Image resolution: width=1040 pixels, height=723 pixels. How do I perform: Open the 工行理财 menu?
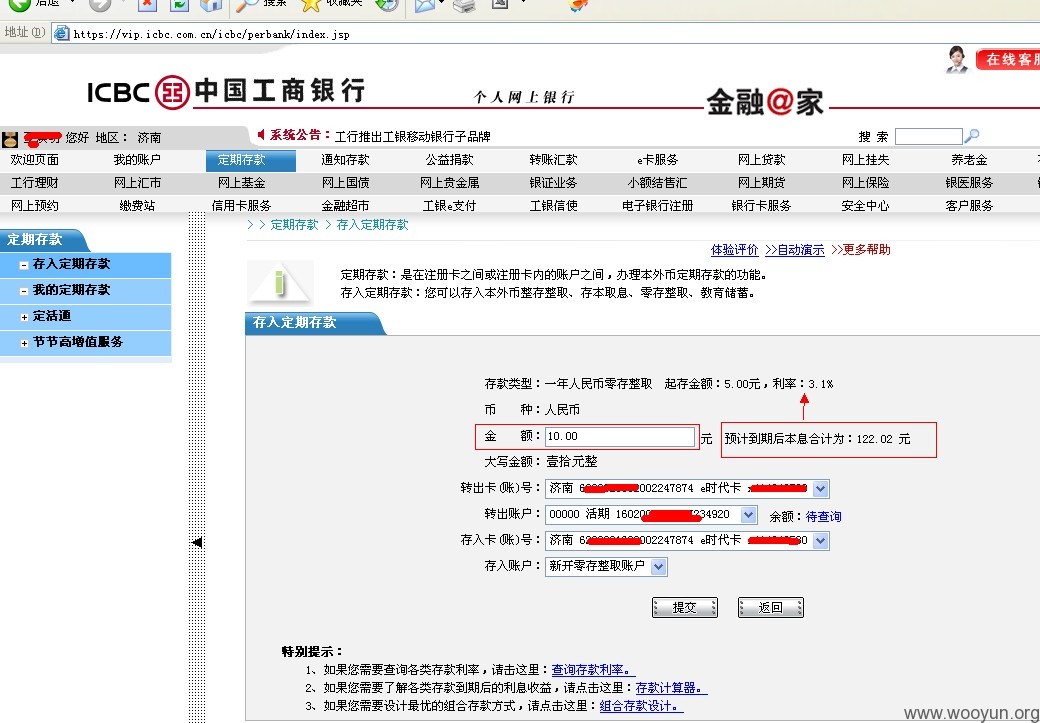34,182
